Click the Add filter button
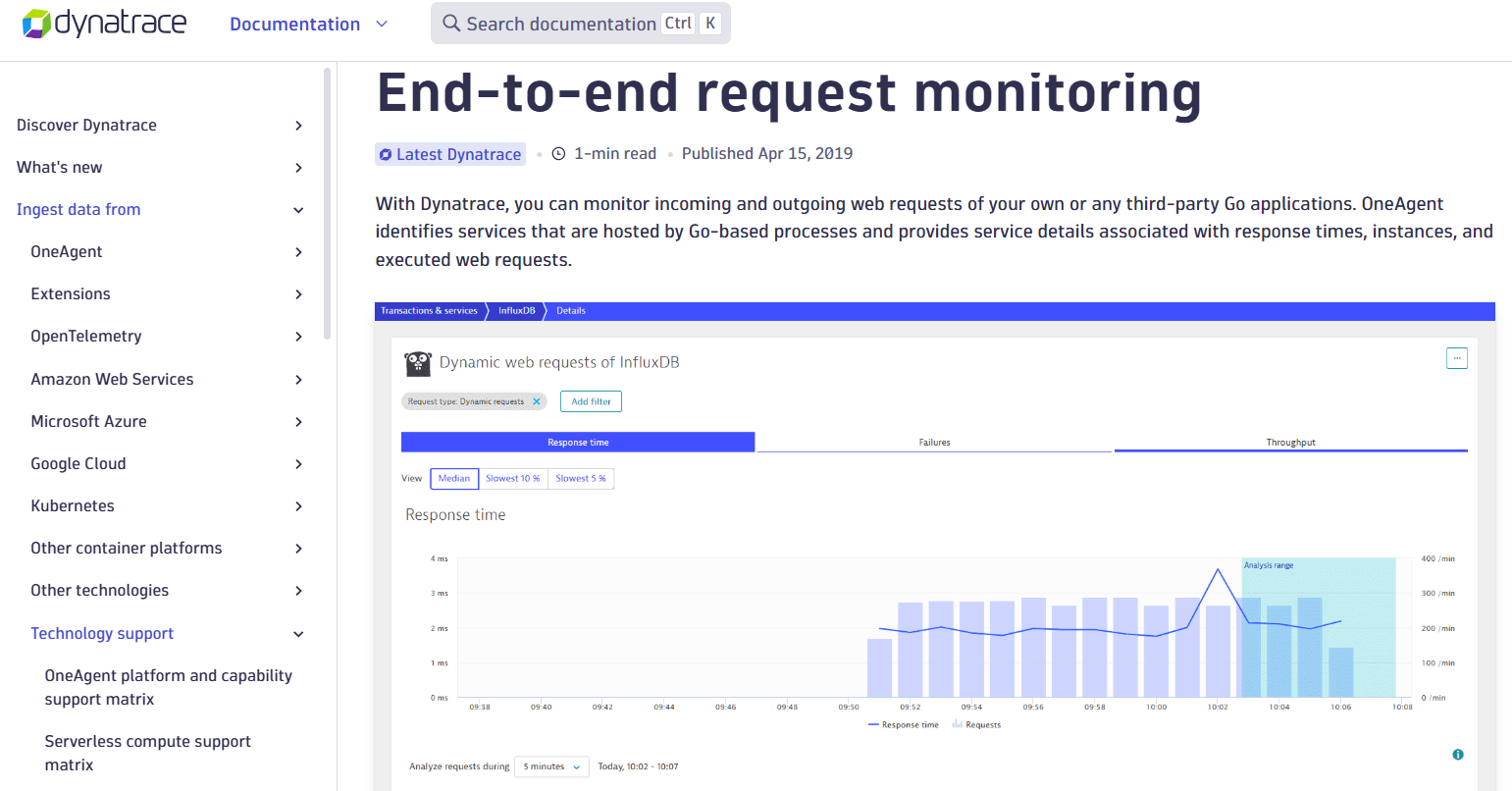Viewport: 1512px width, 791px height. point(590,400)
